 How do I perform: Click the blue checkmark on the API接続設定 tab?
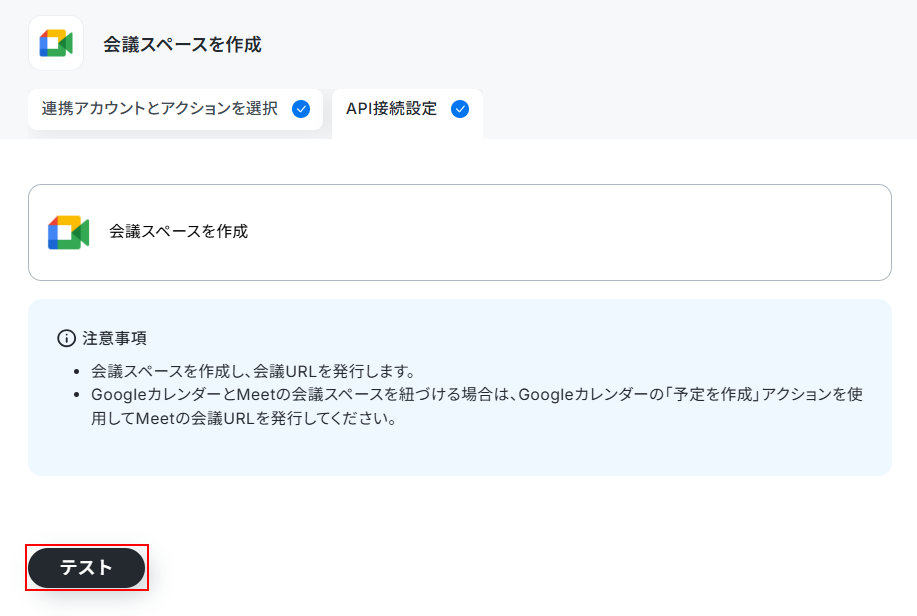click(x=460, y=109)
